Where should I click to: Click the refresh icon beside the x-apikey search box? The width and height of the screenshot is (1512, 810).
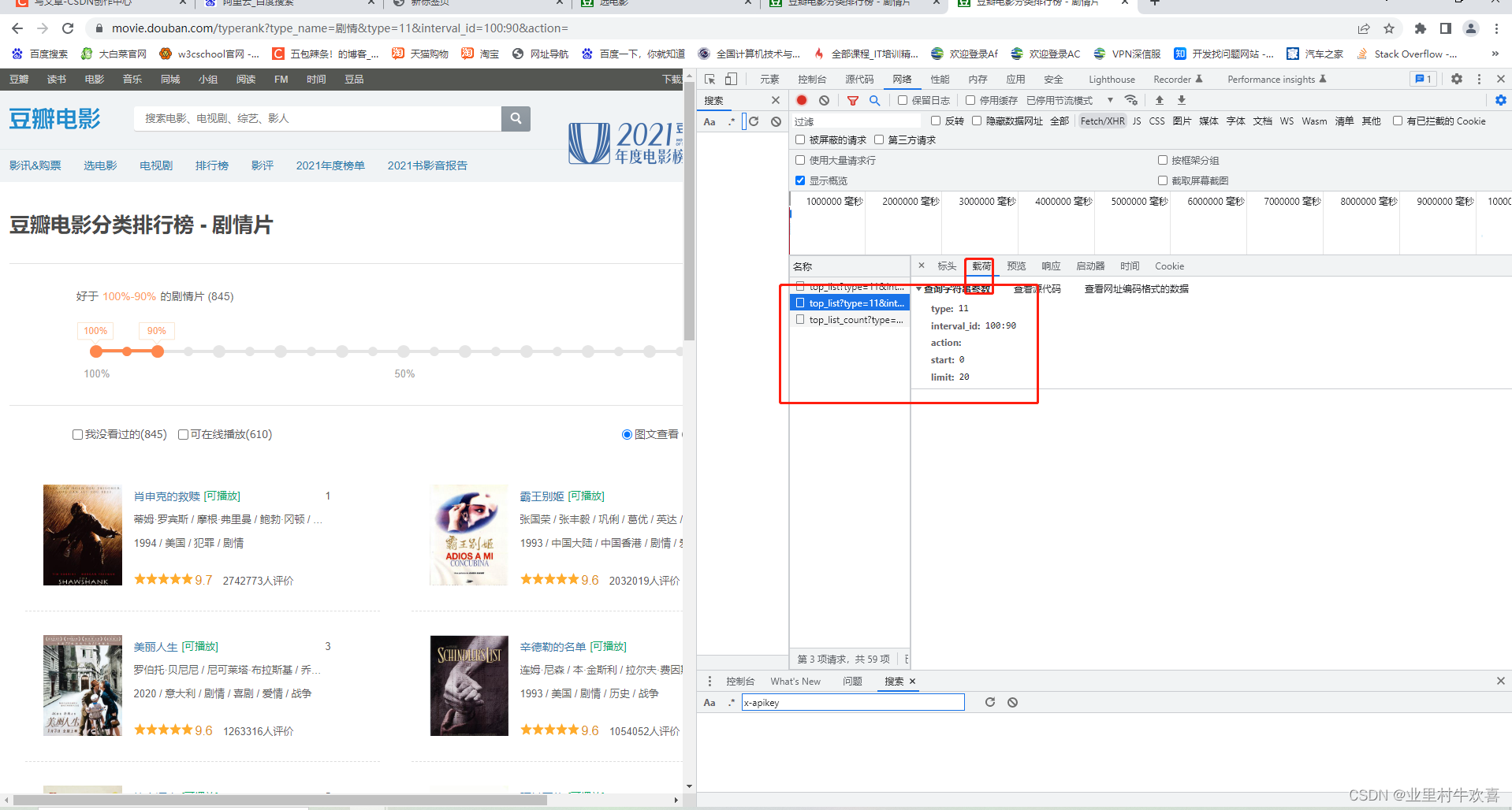point(990,702)
